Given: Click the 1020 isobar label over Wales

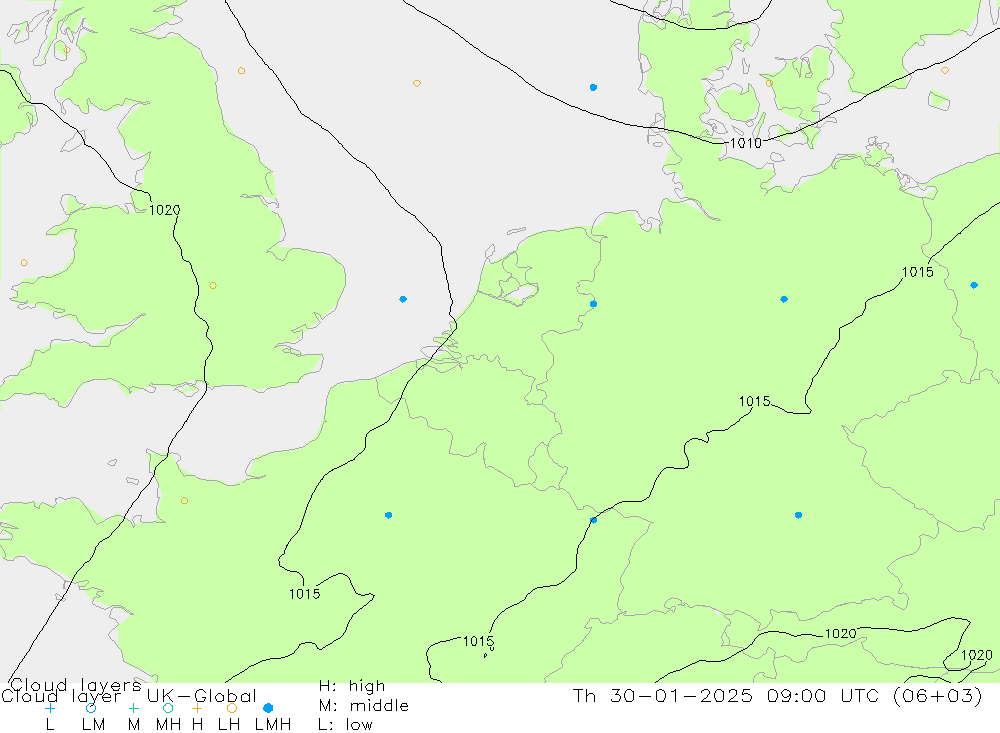Looking at the screenshot, I should [165, 210].
